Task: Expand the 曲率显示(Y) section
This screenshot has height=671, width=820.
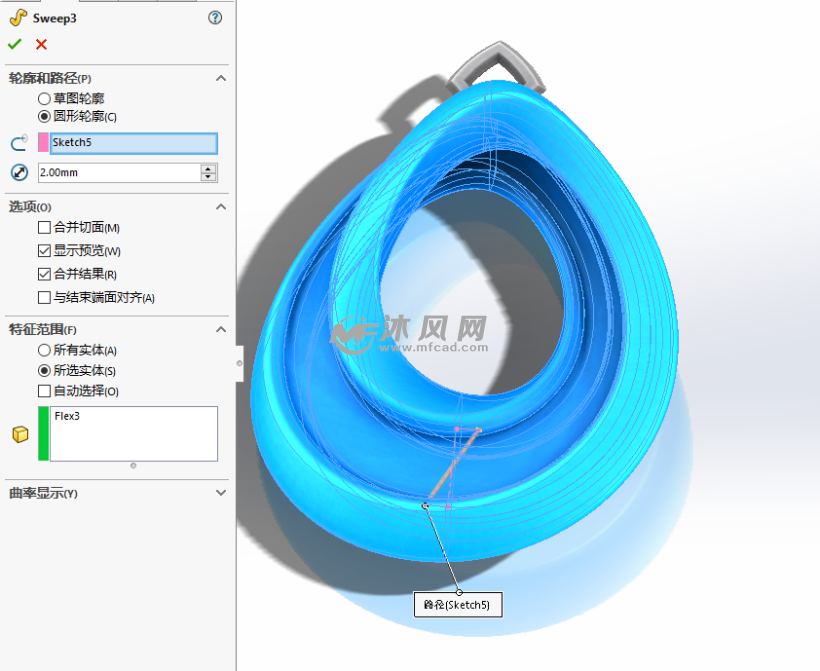Action: (x=221, y=493)
